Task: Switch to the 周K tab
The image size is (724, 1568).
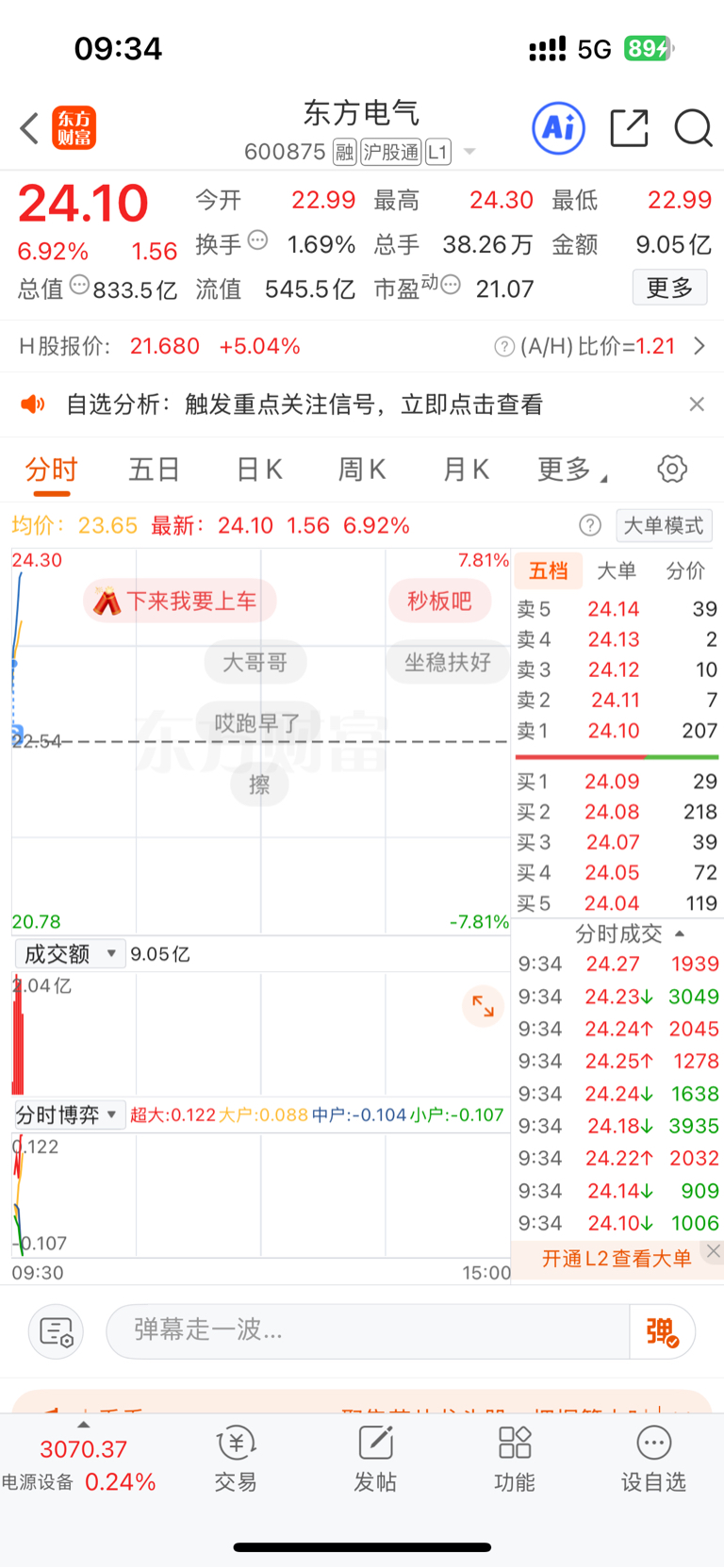Action: (x=362, y=469)
